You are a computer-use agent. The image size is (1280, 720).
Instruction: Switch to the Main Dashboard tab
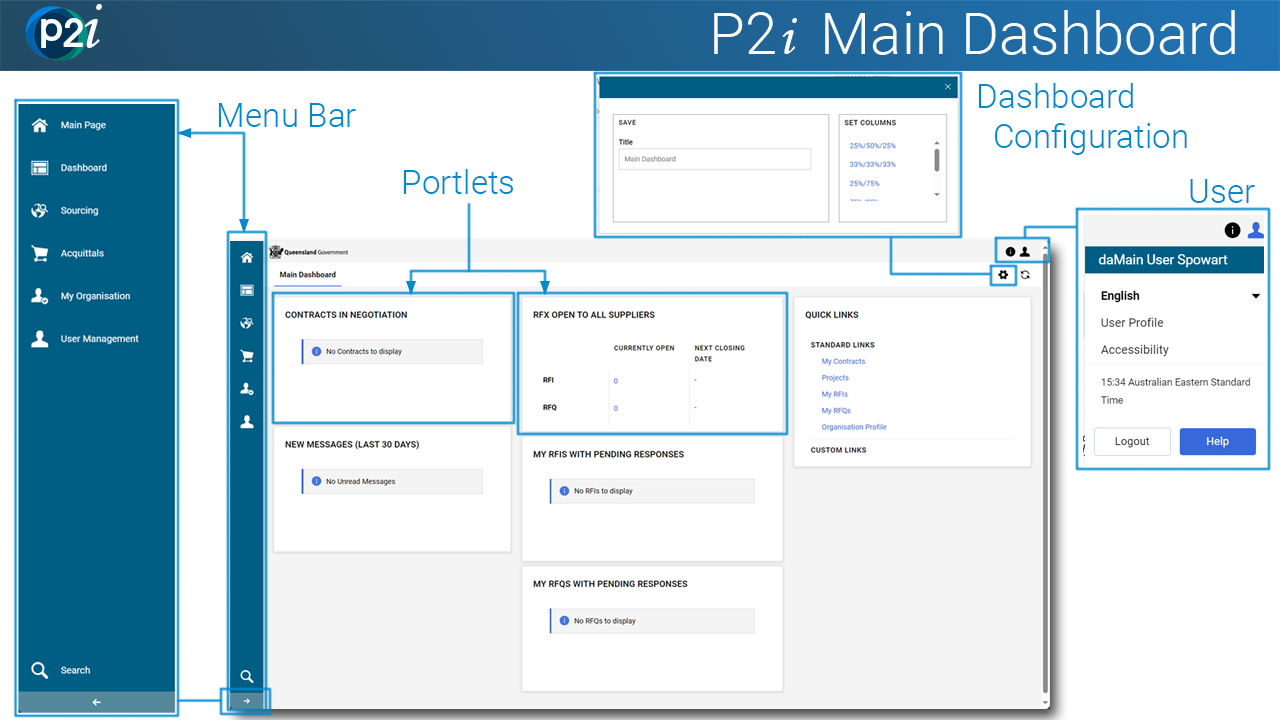308,275
